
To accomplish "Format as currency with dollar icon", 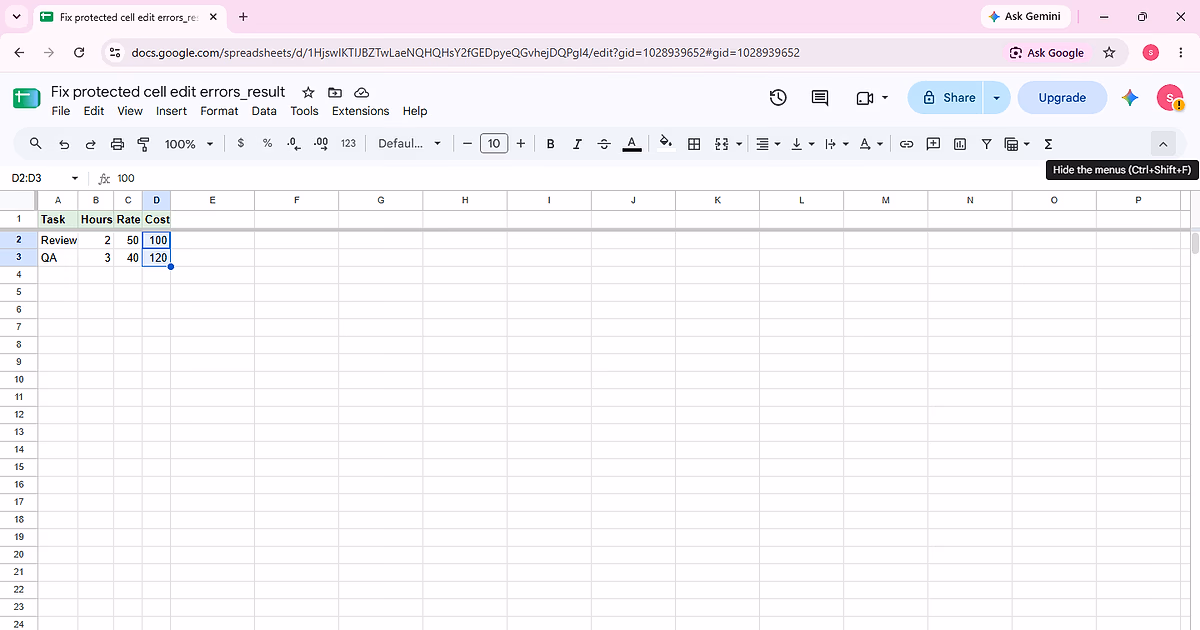I will pyautogui.click(x=241, y=143).
